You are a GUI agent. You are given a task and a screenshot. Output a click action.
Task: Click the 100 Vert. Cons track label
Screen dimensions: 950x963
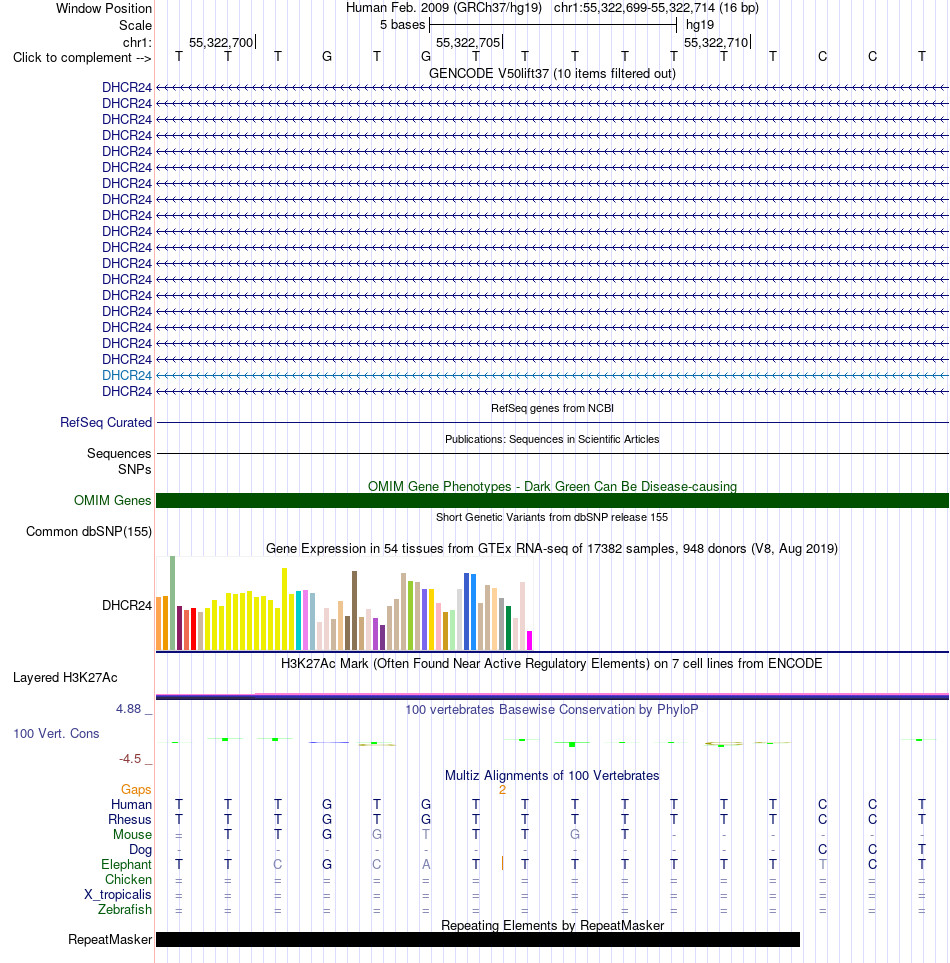[x=56, y=734]
